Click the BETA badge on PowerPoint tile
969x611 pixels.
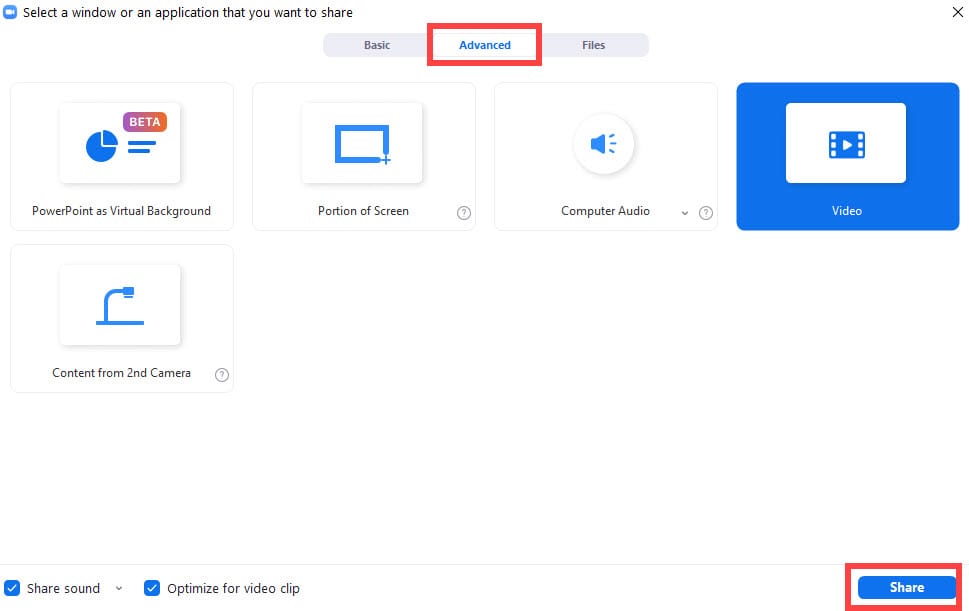[x=145, y=121]
